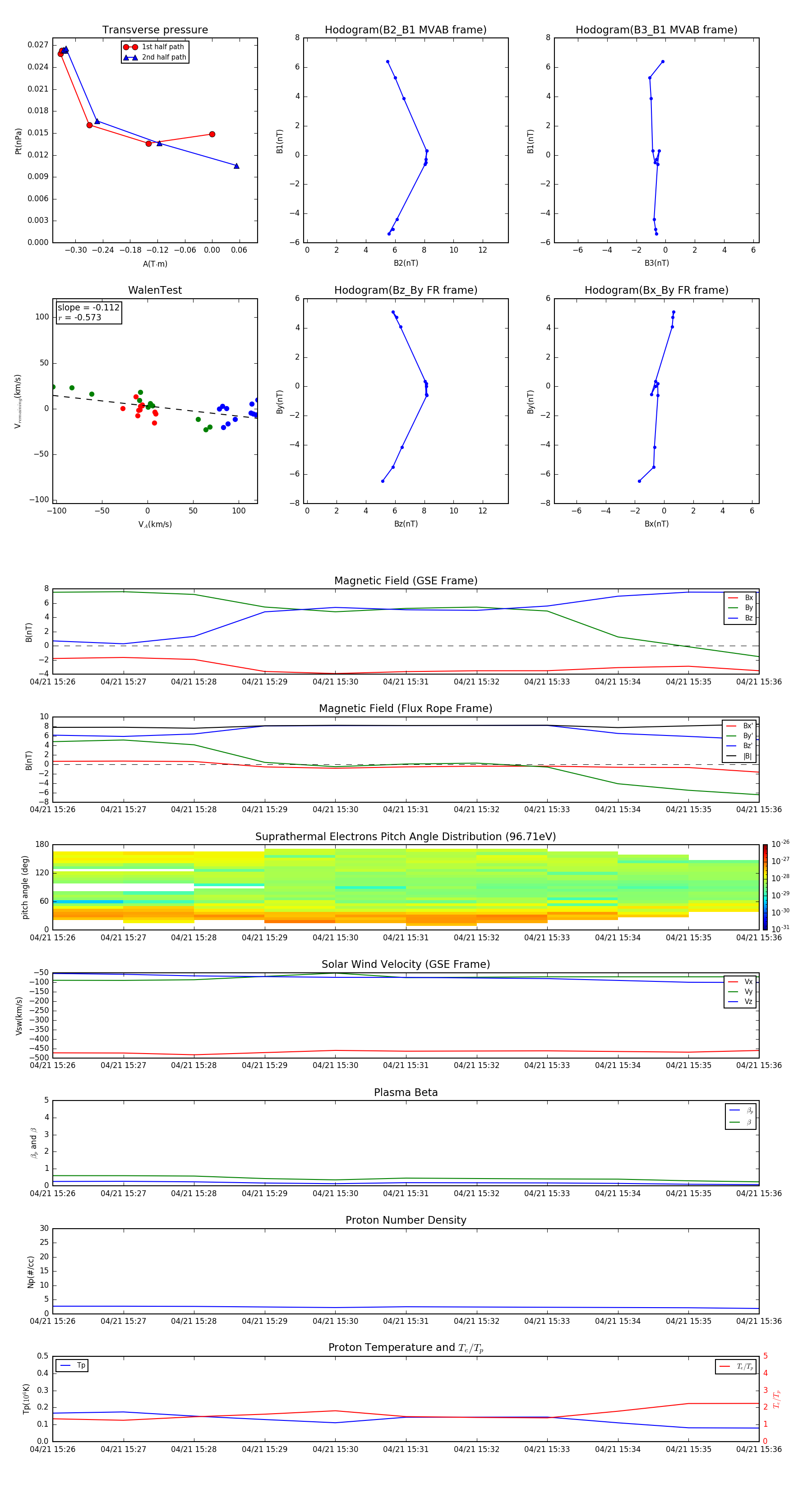
Task: Click the 'Tp(10^6K)' y-axis label
Action: (x=26, y=1399)
